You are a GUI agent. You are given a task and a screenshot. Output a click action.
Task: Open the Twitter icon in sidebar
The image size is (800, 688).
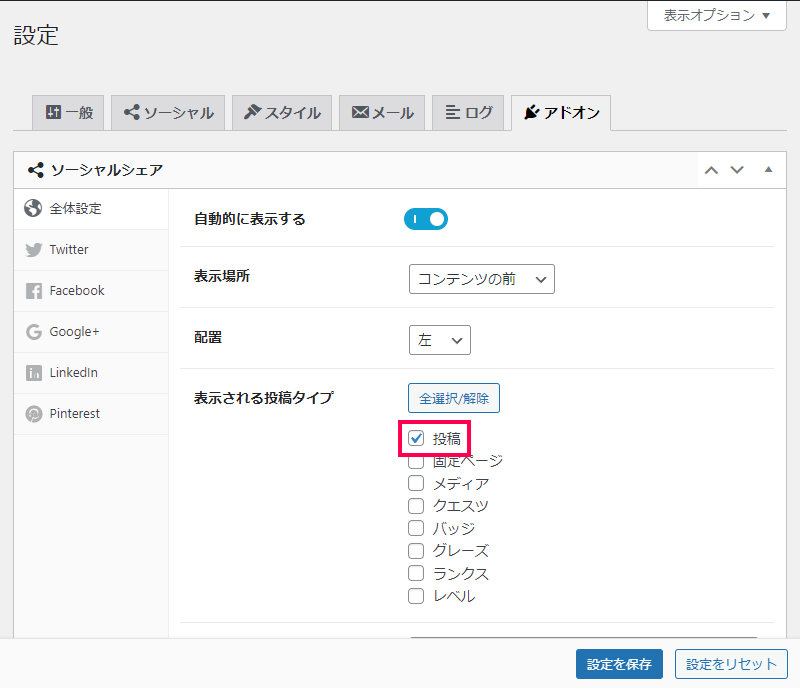pyautogui.click(x=34, y=250)
